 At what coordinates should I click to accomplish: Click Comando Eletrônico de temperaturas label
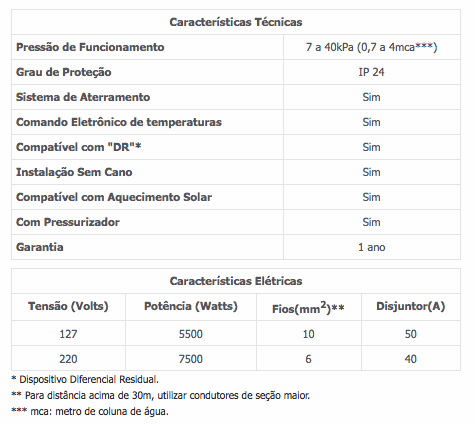tap(119, 122)
